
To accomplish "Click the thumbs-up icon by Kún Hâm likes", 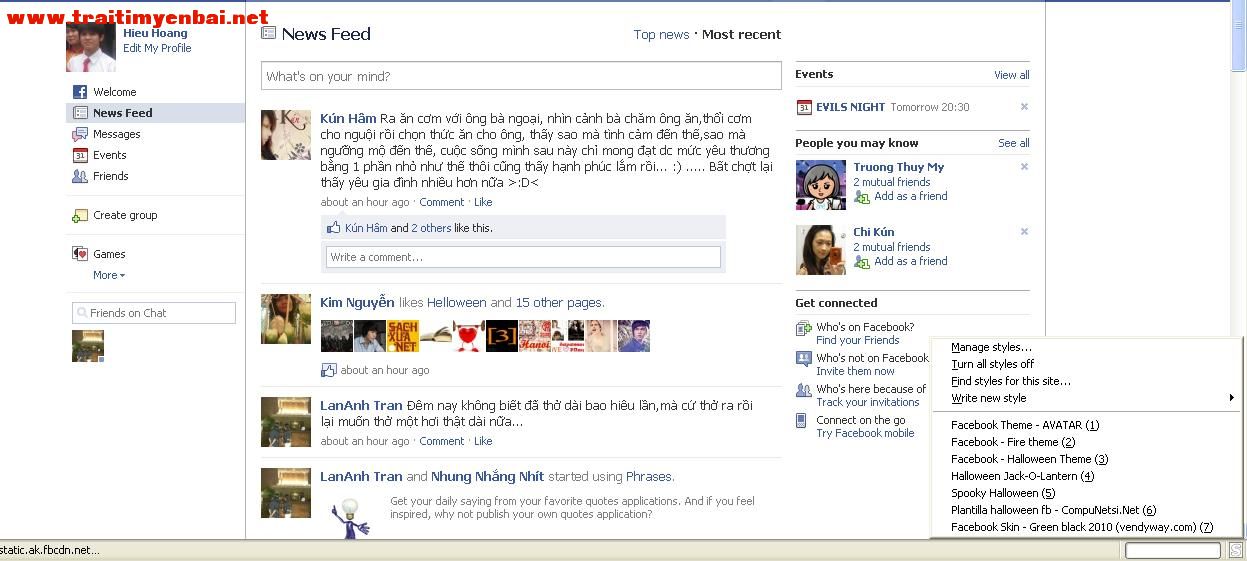I will click(x=334, y=228).
